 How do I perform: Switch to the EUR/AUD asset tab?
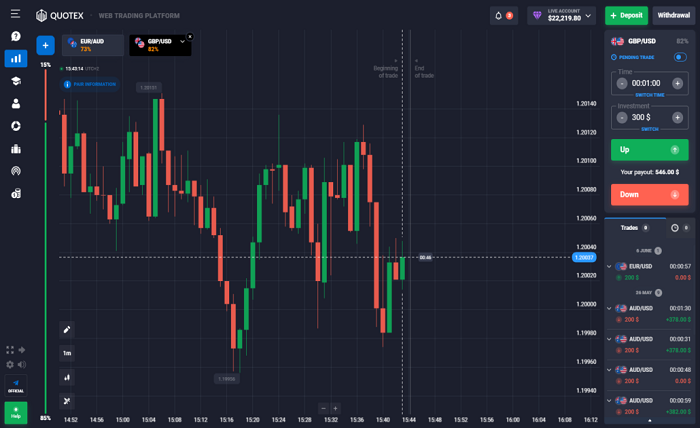(x=92, y=45)
